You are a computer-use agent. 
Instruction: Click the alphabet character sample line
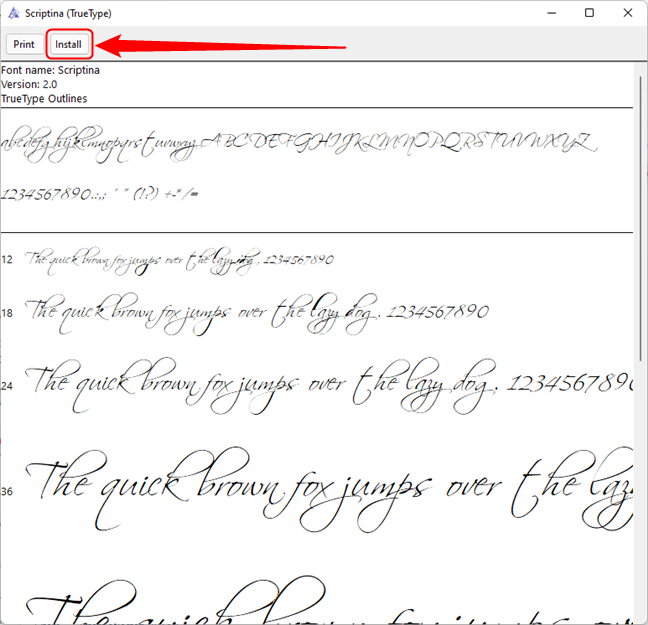coord(299,145)
